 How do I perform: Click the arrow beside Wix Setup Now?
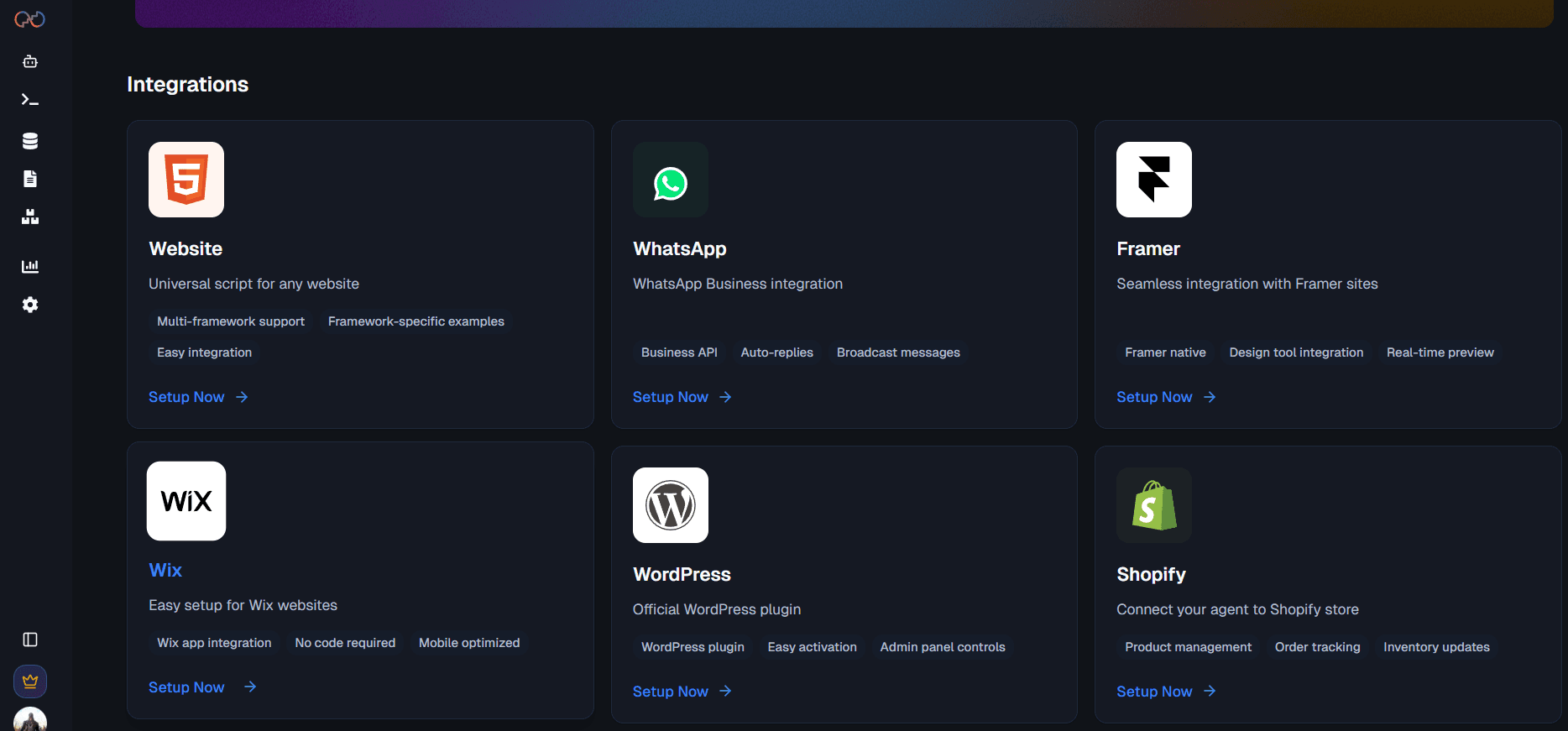250,687
